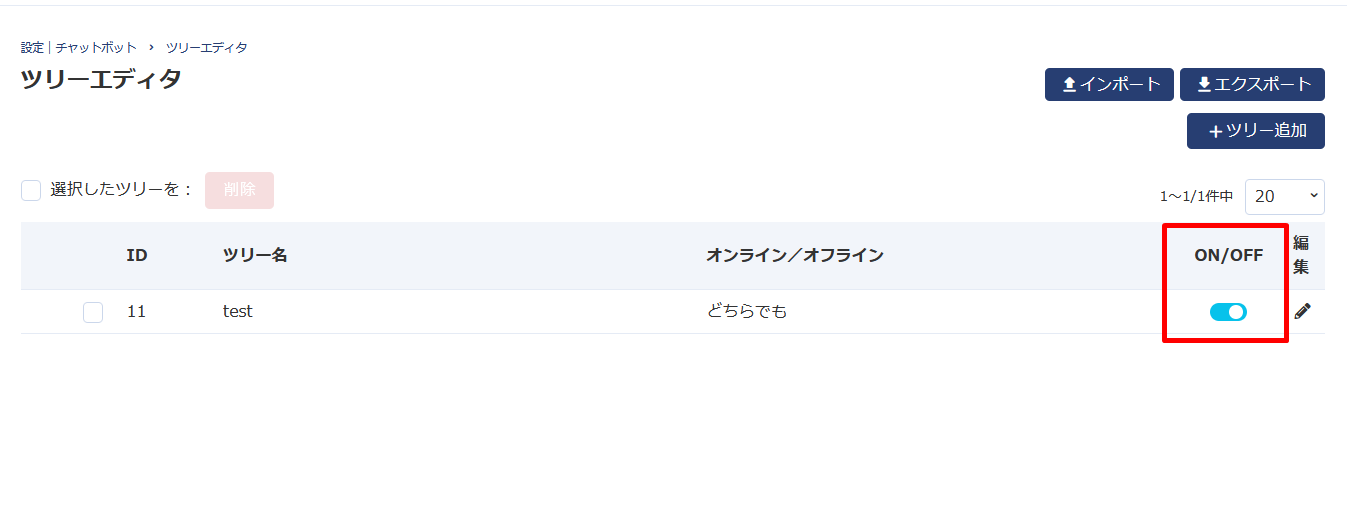Tick the checkbox for tree ID 11

click(x=93, y=312)
